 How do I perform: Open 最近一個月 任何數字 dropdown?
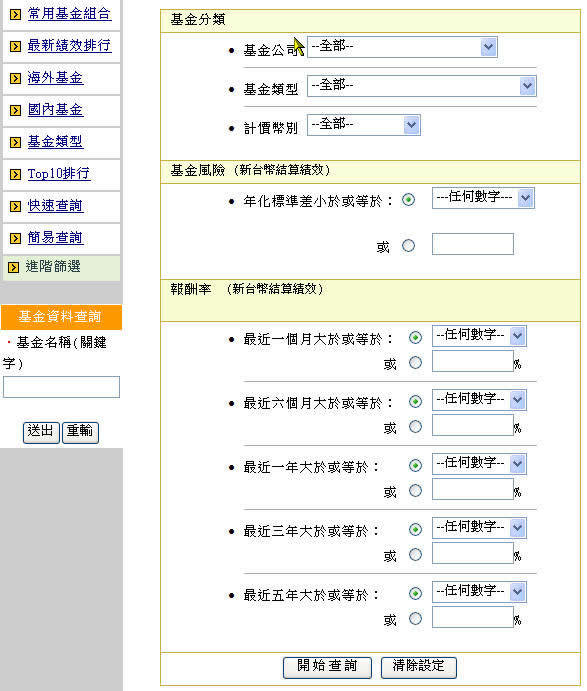point(479,336)
